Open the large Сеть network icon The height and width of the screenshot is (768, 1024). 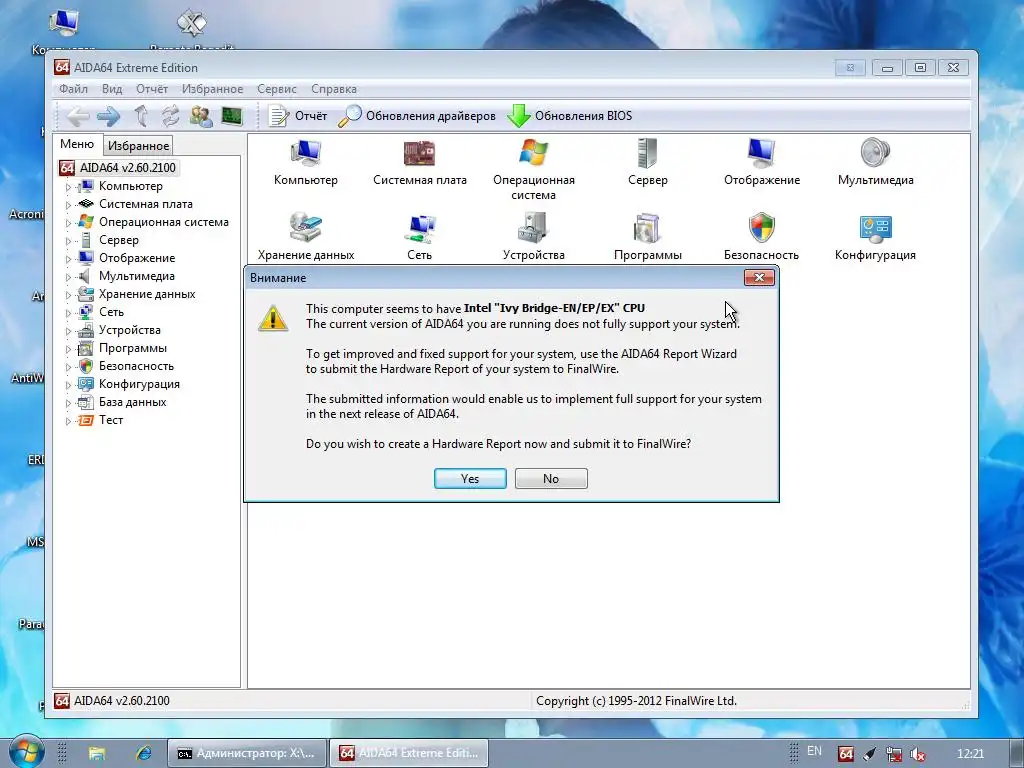click(419, 237)
